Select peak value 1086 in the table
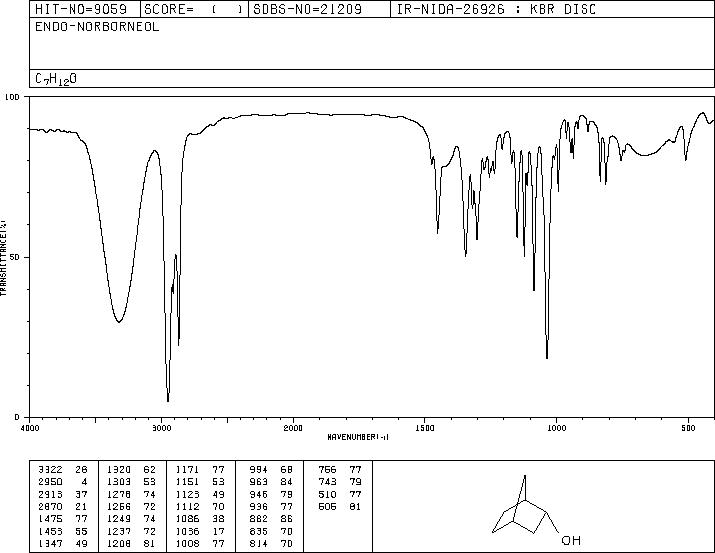This screenshot has height=553, width=715. point(187,519)
